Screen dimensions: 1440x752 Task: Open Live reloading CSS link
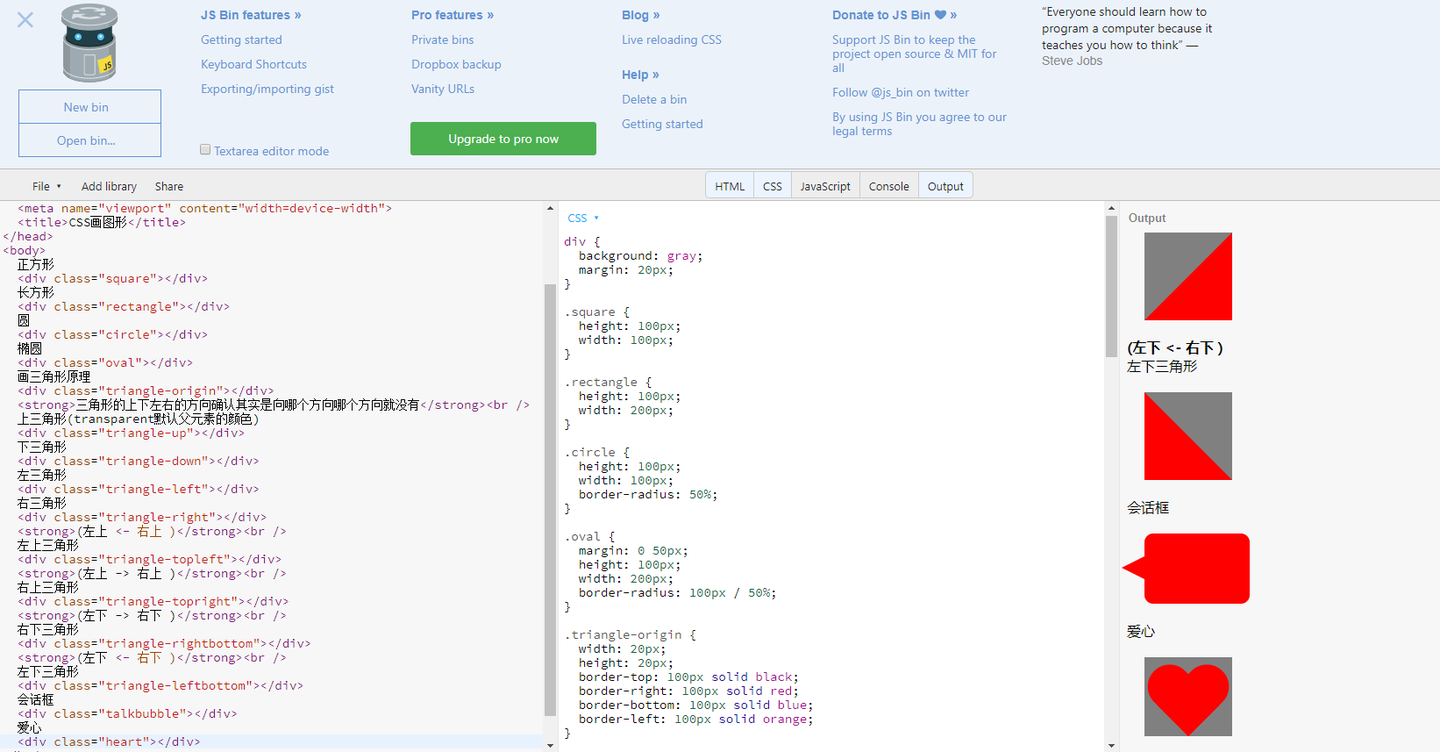(671, 40)
